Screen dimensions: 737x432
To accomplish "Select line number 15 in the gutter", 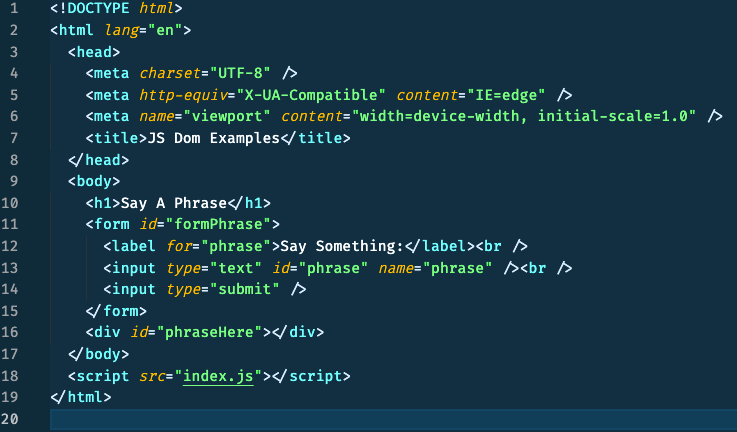I will tap(9, 311).
